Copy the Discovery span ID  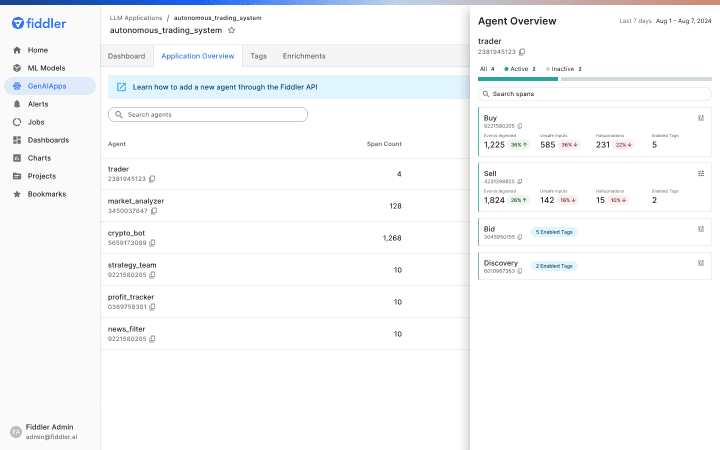[x=520, y=271]
